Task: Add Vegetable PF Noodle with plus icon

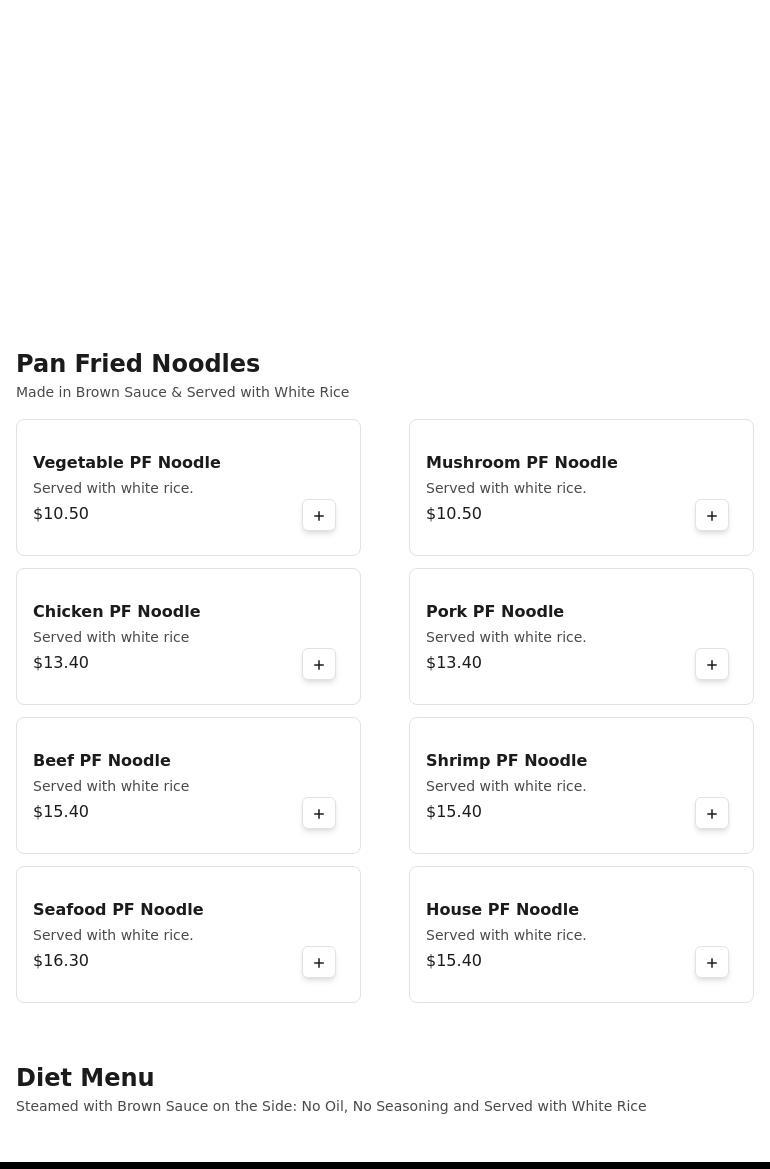Action: click(318, 515)
